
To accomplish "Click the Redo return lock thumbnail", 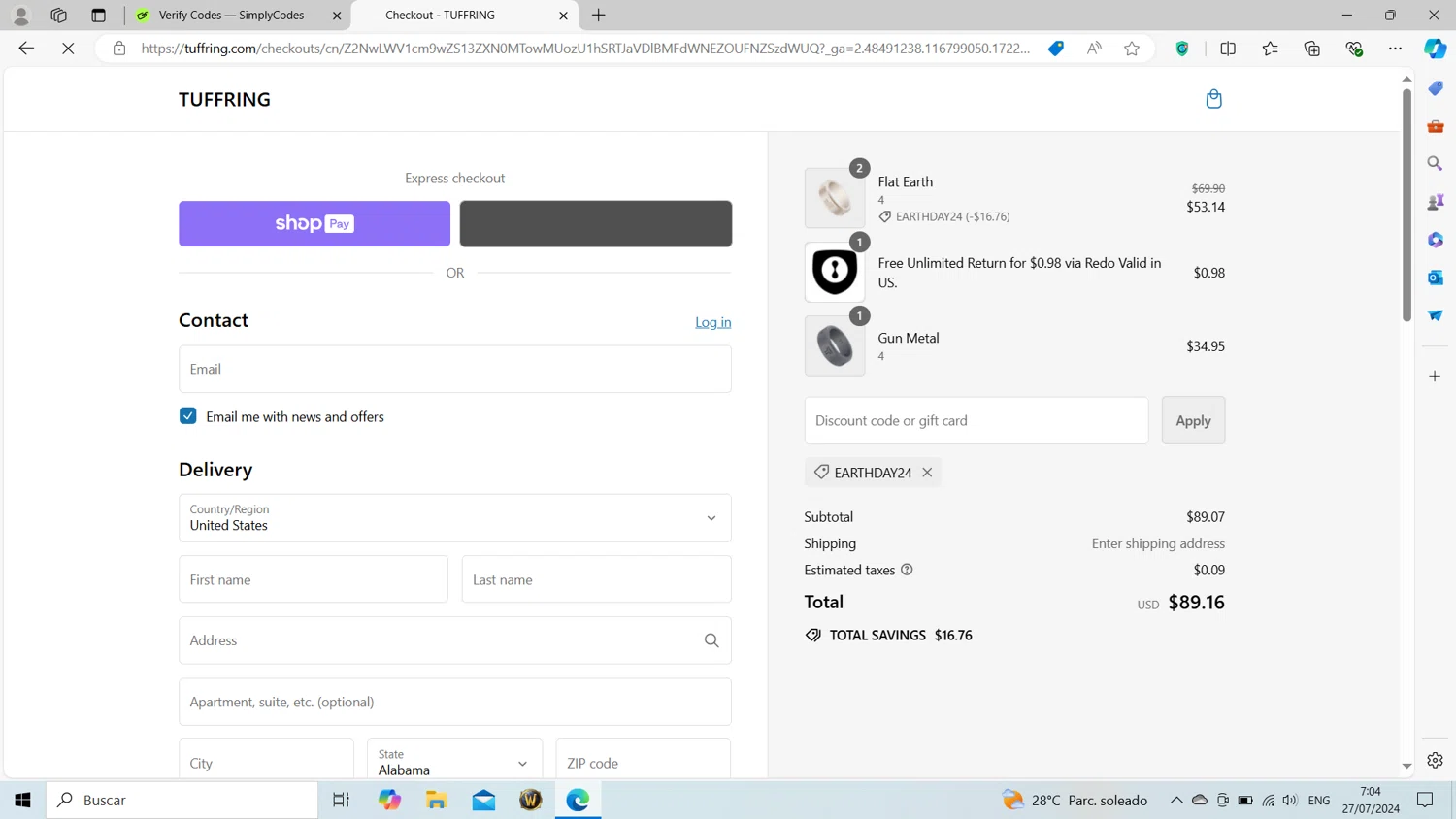I will coord(835,272).
